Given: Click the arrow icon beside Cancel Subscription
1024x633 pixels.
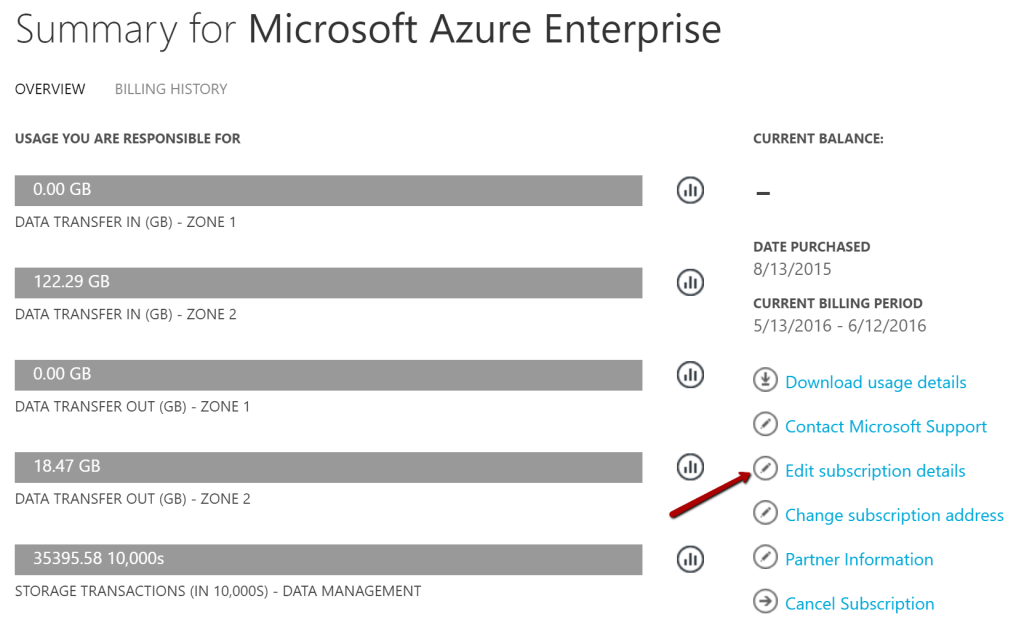Looking at the screenshot, I should [x=765, y=603].
